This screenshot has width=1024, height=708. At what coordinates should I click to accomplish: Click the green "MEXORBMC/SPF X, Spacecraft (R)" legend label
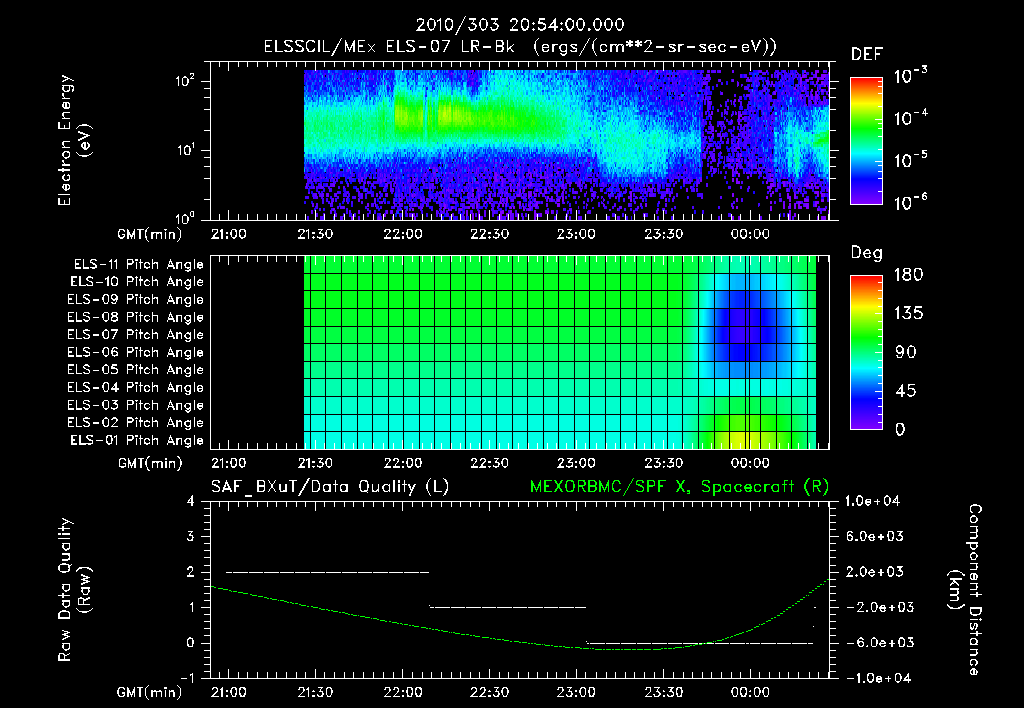(679, 487)
